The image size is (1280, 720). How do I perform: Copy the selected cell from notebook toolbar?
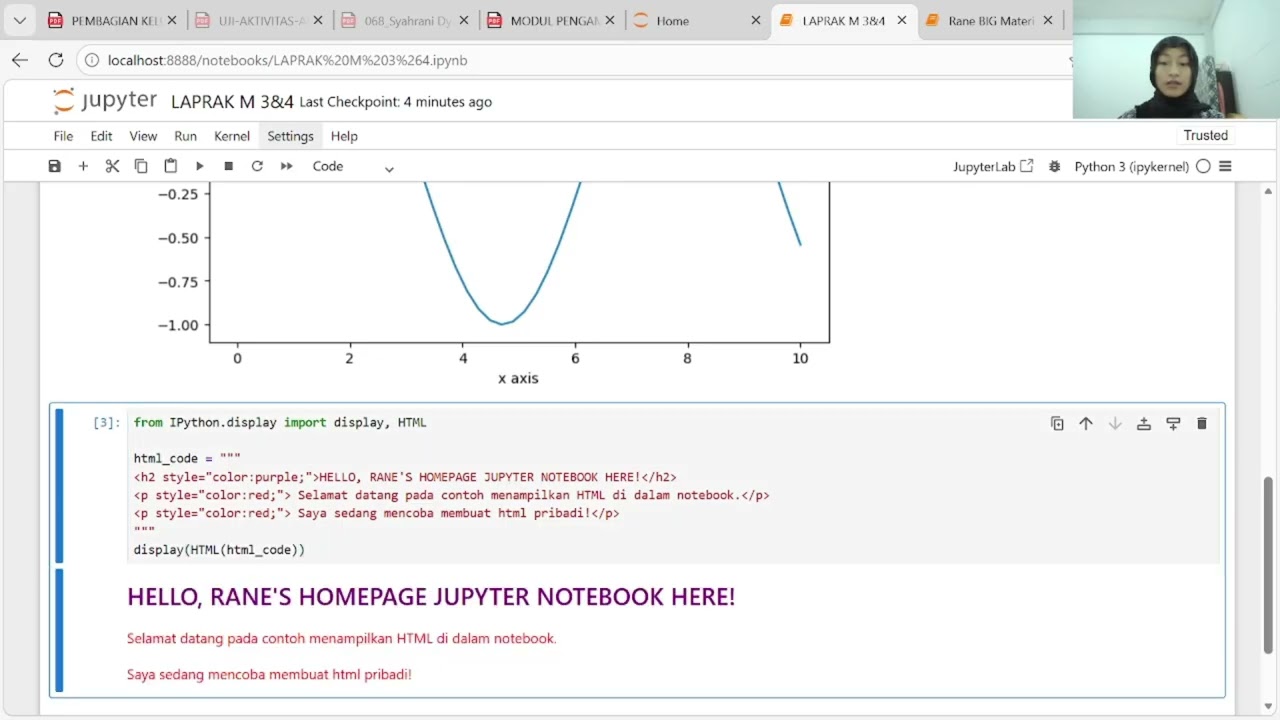pyautogui.click(x=141, y=166)
